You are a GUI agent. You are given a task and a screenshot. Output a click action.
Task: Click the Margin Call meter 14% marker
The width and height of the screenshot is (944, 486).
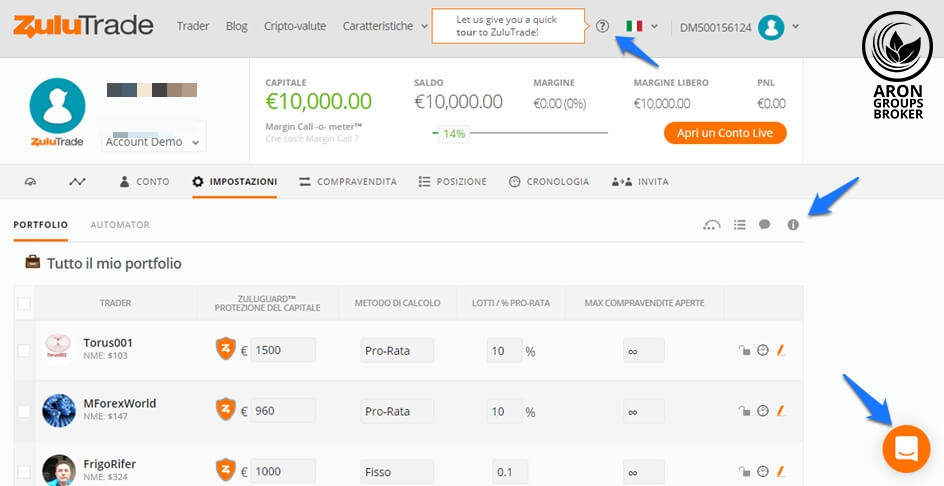454,134
